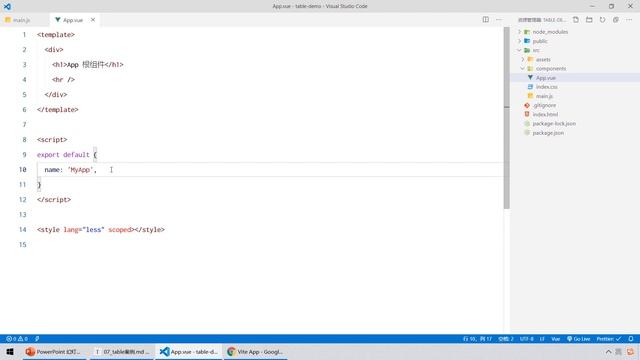
Task: Switch to 07_table markdown taskbar window
Action: click(x=122, y=351)
